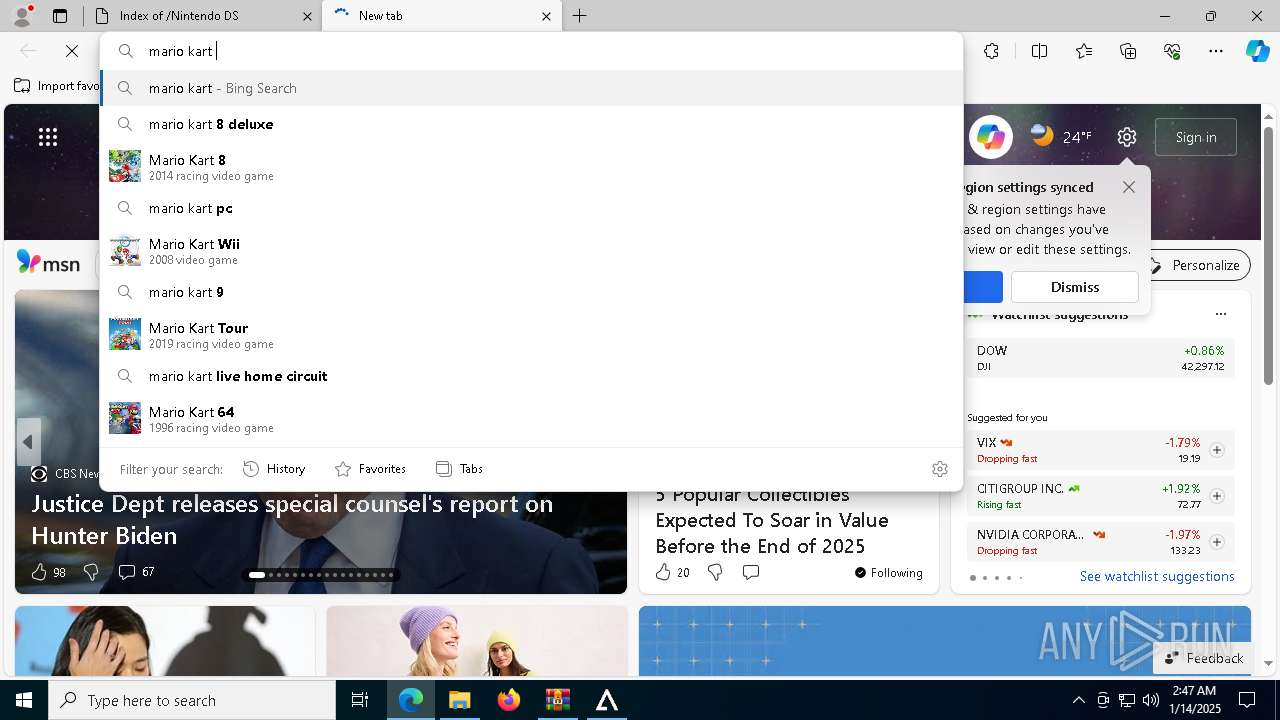Click Personalize feed button
1280x720 pixels.
[1195, 265]
